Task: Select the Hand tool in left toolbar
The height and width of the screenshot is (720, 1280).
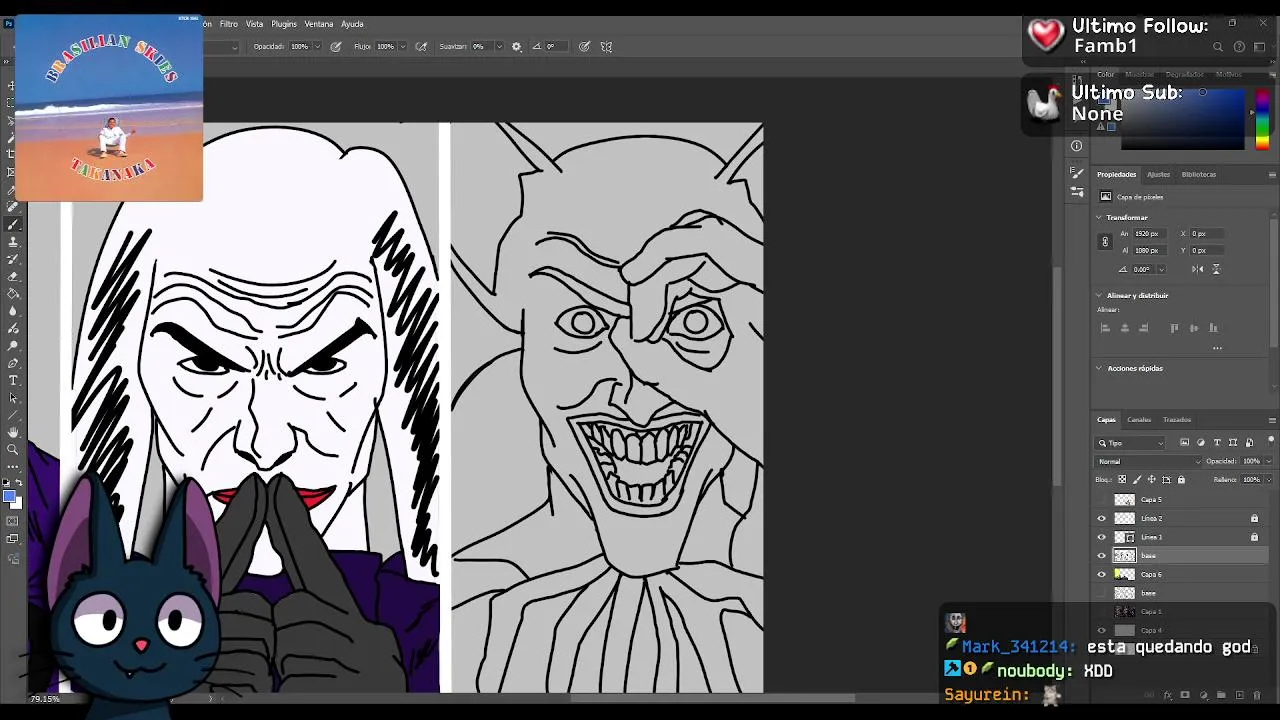Action: 13,432
